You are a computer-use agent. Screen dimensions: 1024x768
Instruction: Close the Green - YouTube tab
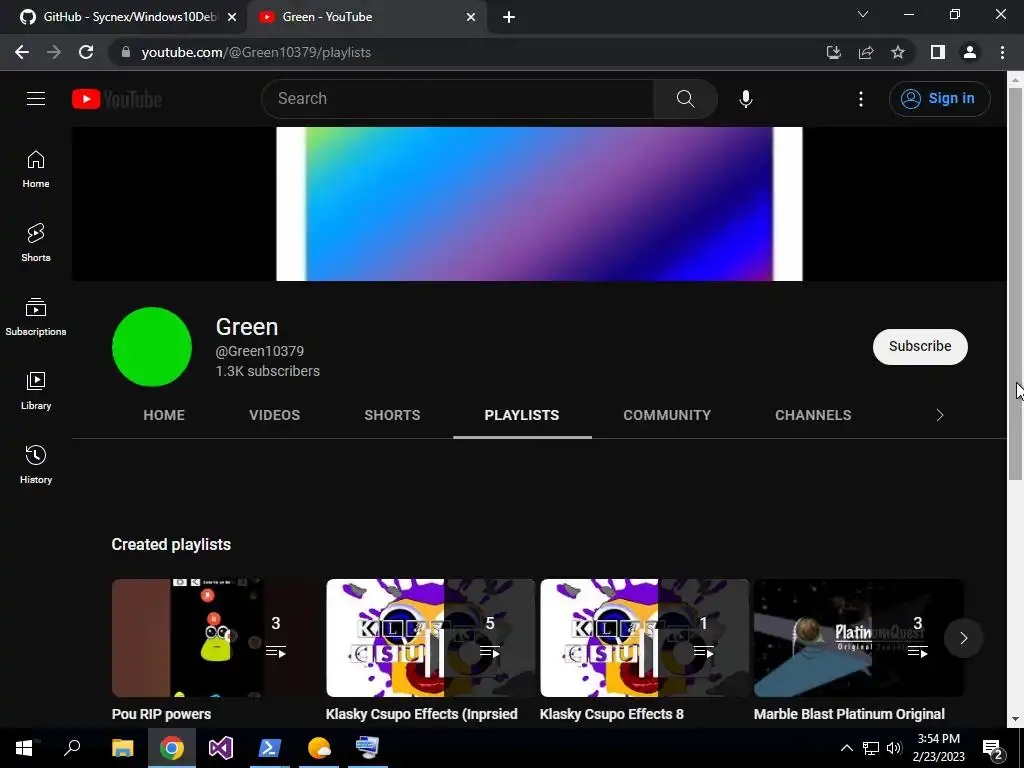pyautogui.click(x=471, y=17)
